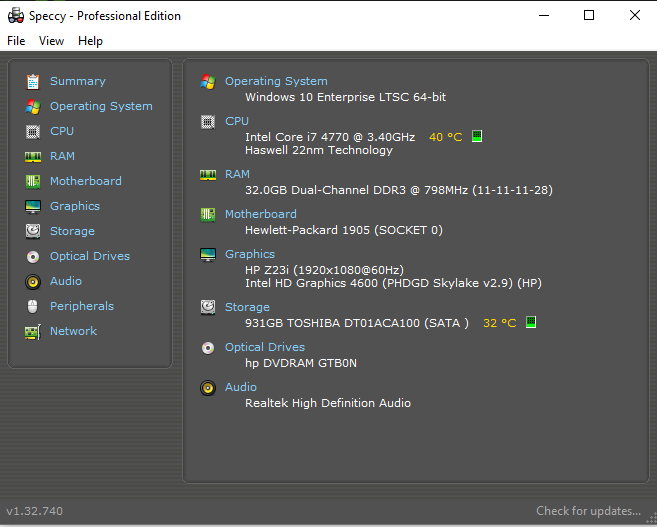This screenshot has height=527, width=657.
Task: Click the green CPU temperature indicator icon
Action: (477, 136)
